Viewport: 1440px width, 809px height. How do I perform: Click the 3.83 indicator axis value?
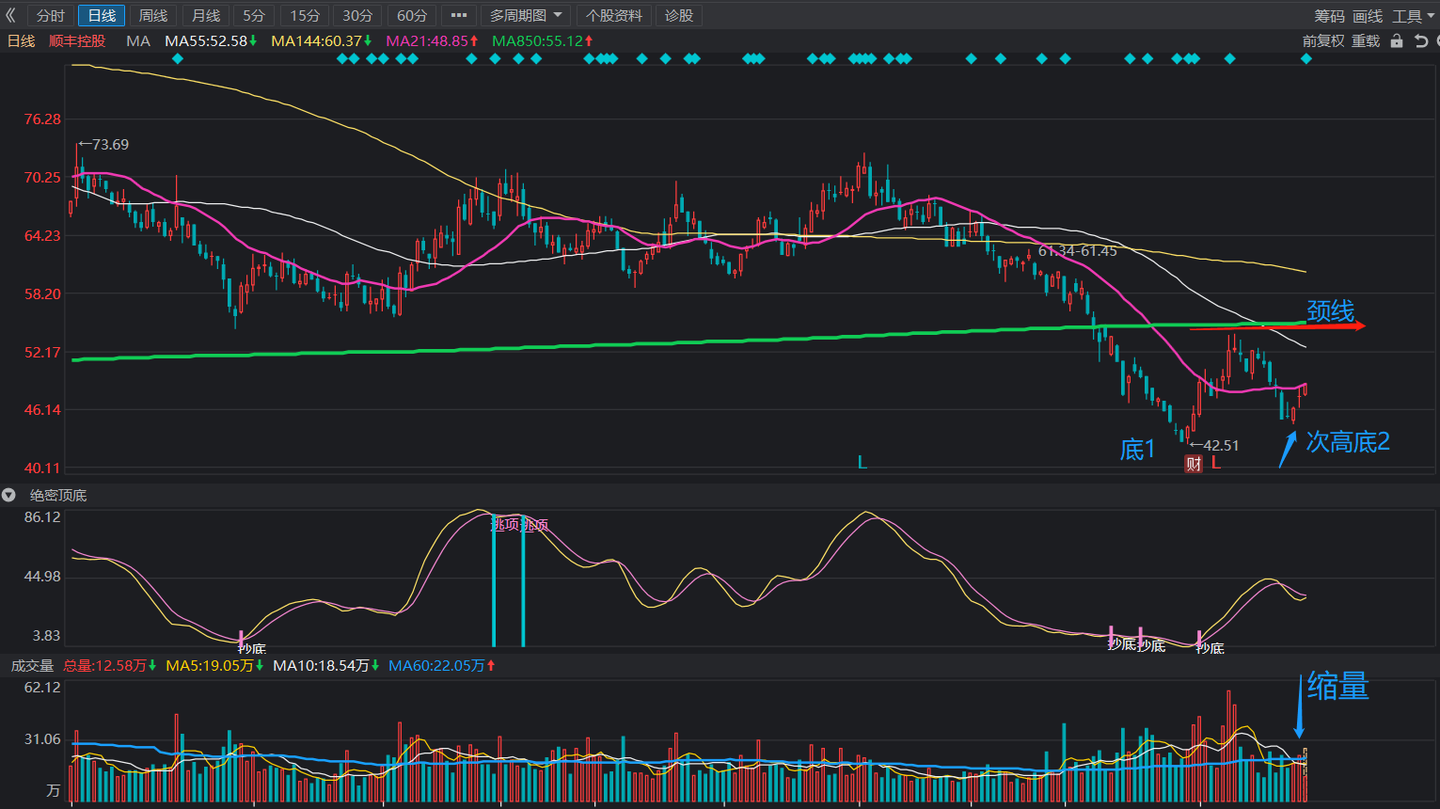coord(46,635)
